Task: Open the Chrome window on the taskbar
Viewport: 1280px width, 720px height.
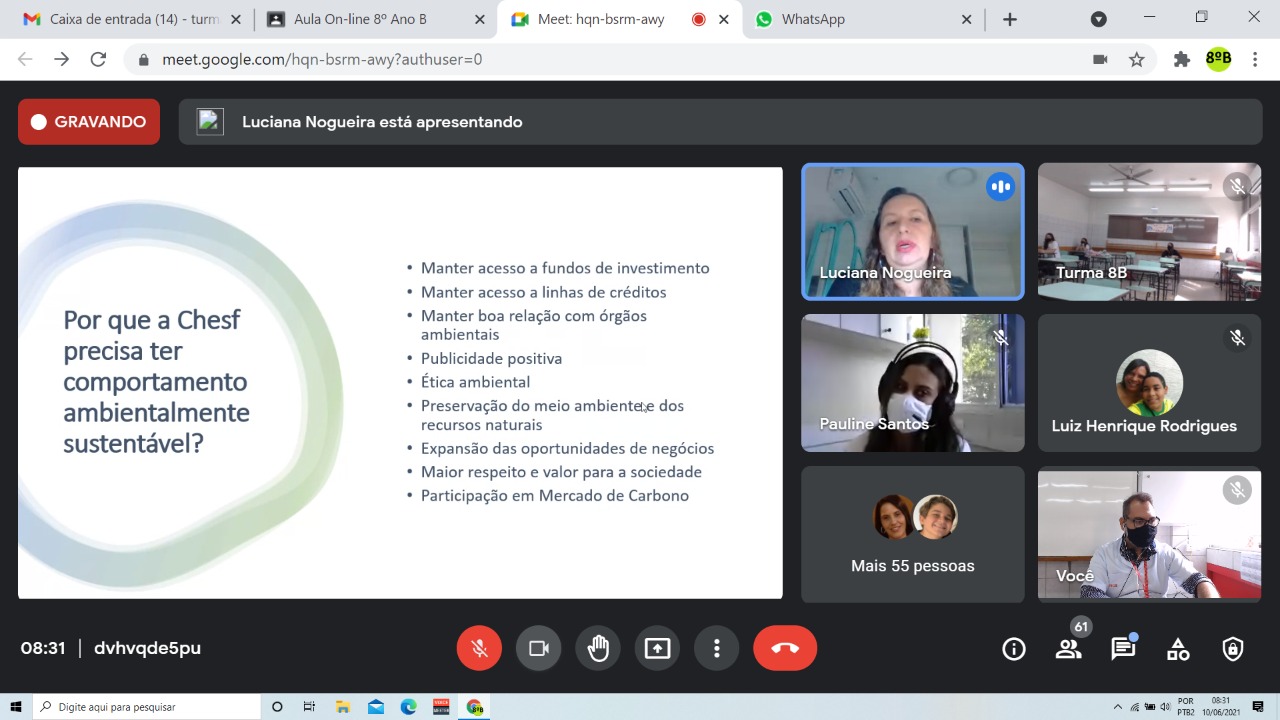Action: tap(475, 707)
